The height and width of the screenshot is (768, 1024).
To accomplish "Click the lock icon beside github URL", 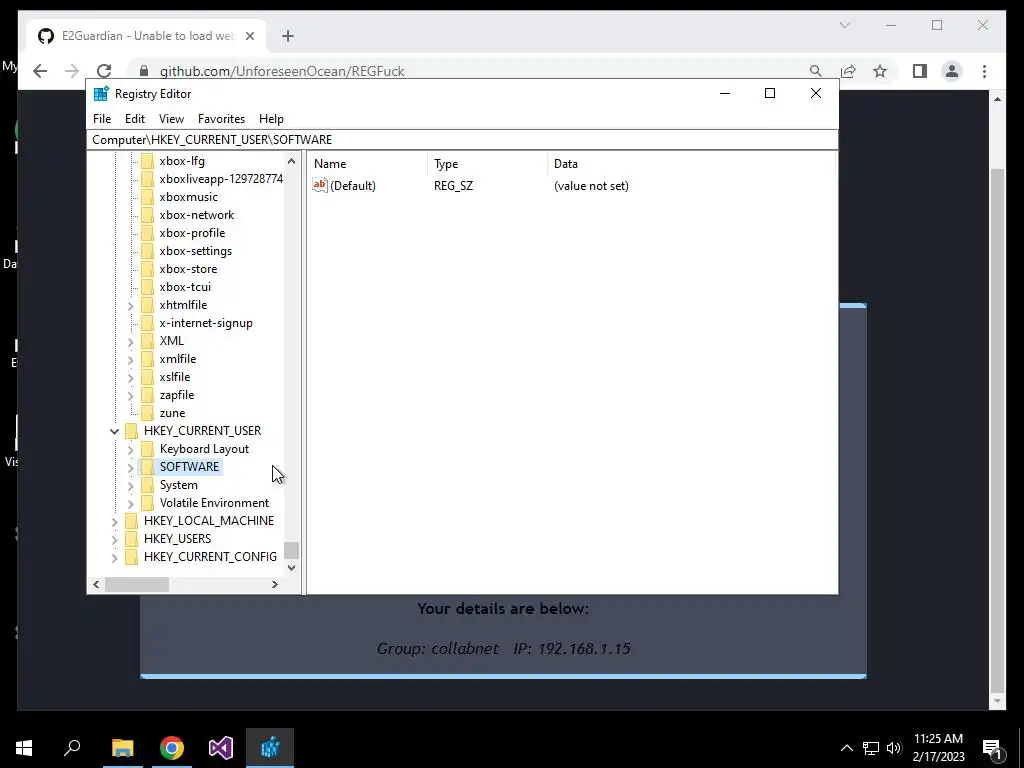I will (144, 71).
